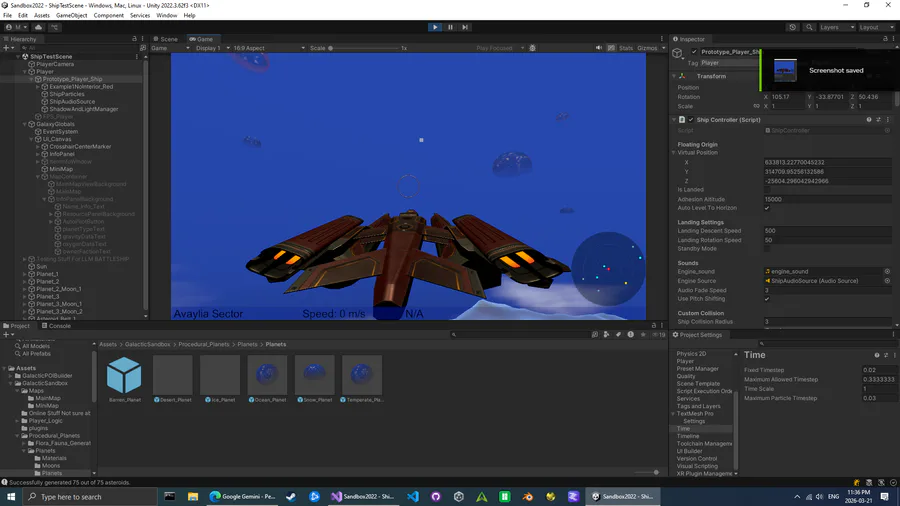900x506 pixels.
Task: Open the favorites star in Project toolbar
Action: coord(643,334)
